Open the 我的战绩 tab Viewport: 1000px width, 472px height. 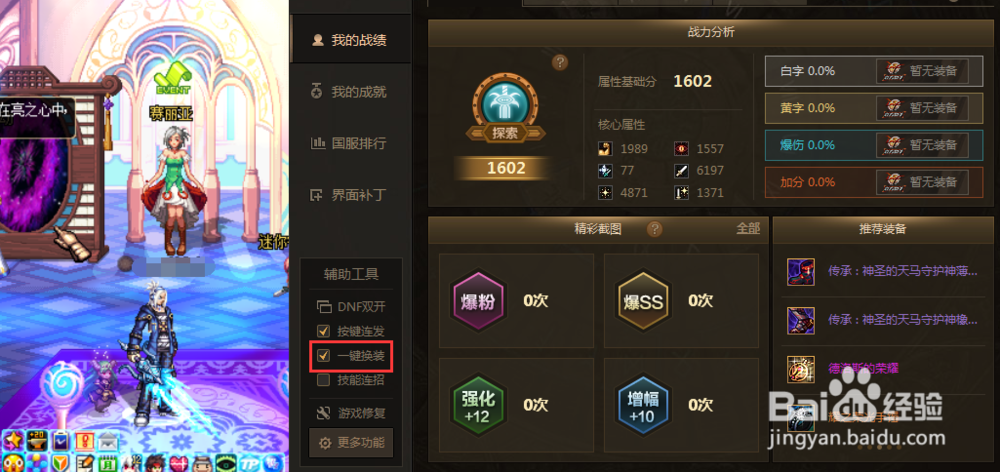[x=349, y=40]
